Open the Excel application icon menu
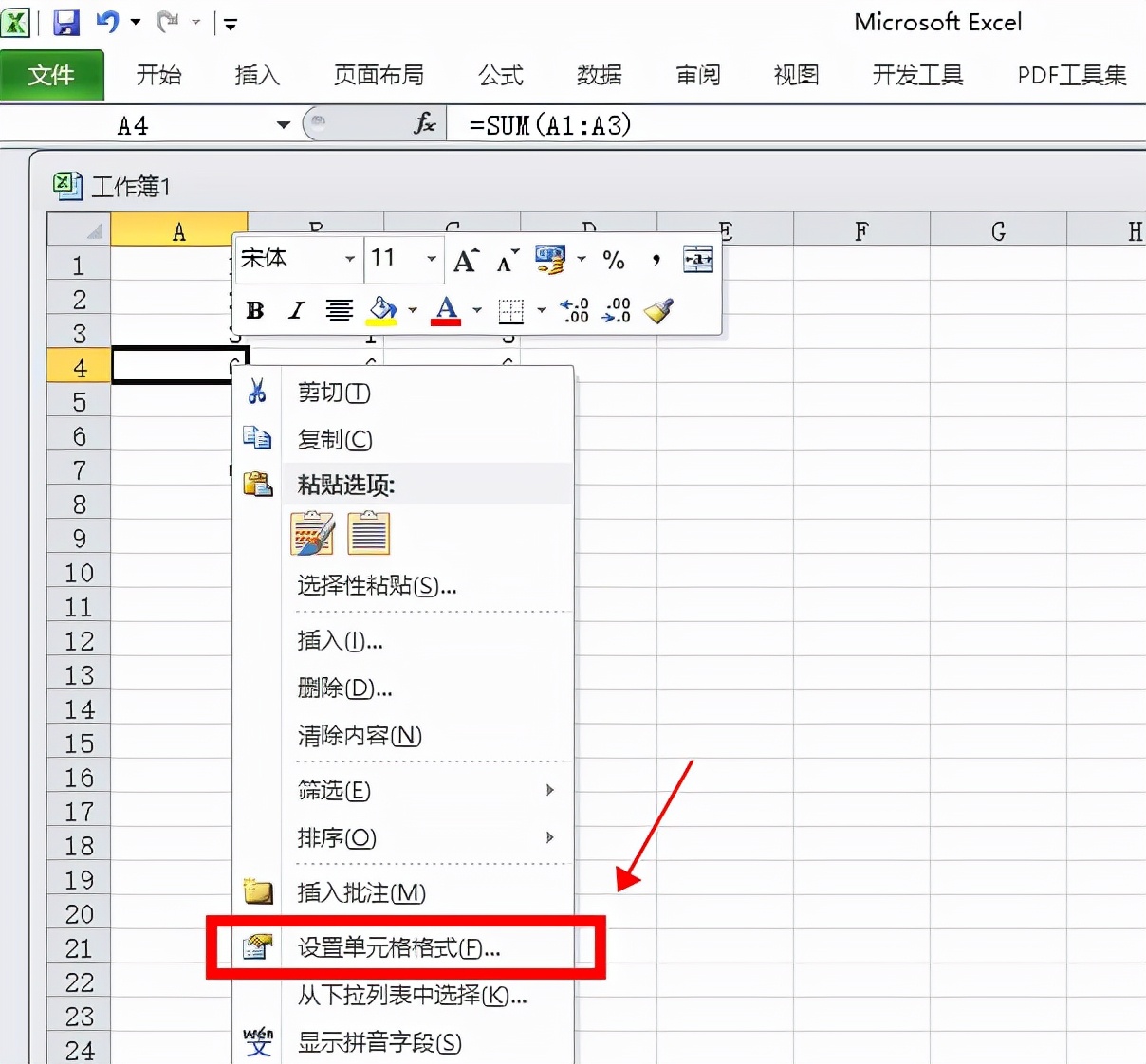This screenshot has height=1064, width=1146. [16, 22]
